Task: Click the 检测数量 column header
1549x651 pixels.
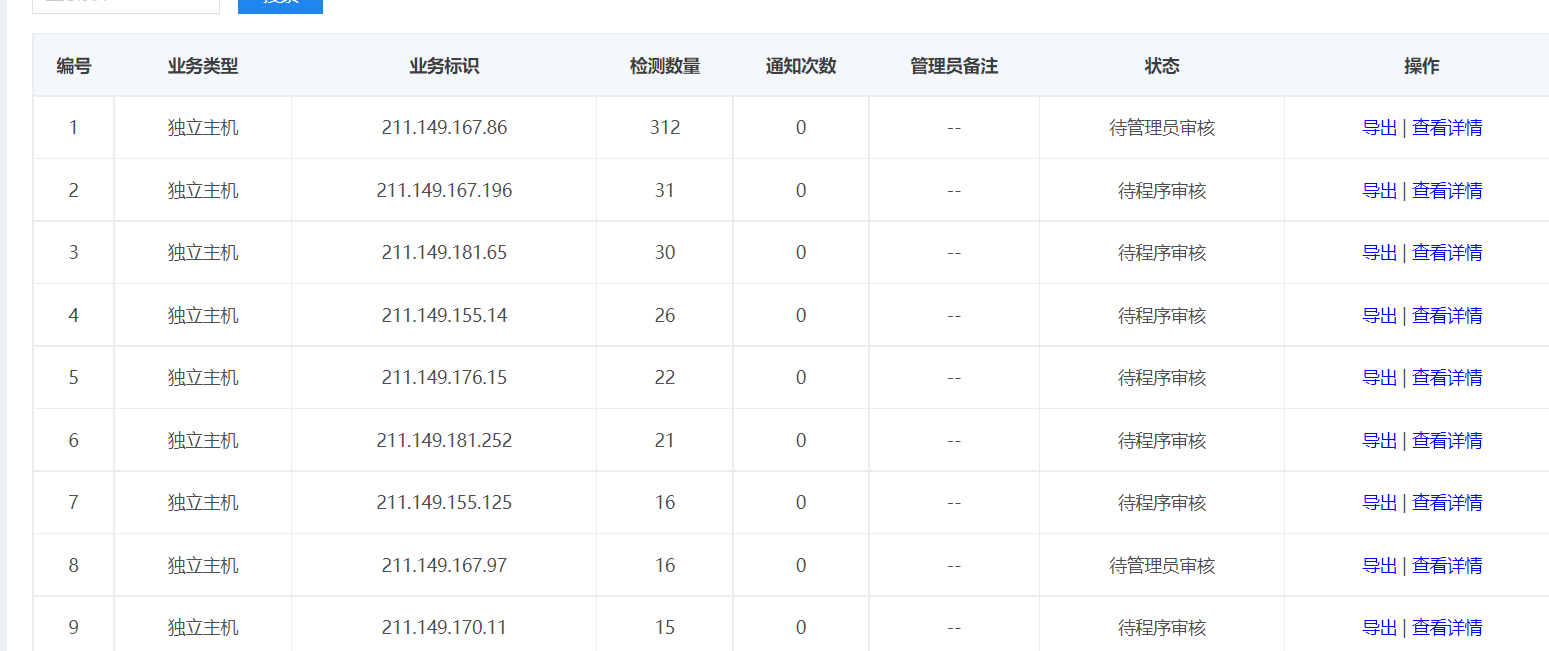Action: (664, 66)
